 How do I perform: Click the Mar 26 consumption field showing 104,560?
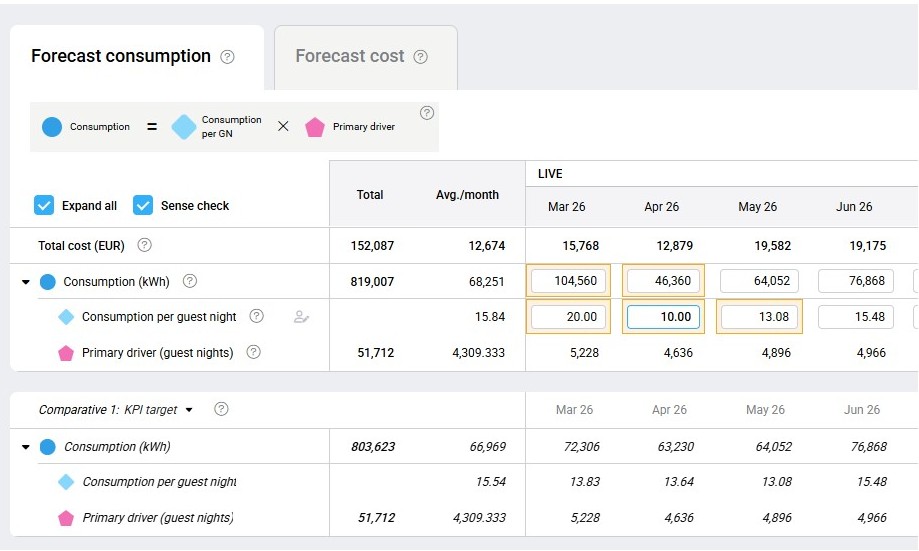pyautogui.click(x=567, y=281)
